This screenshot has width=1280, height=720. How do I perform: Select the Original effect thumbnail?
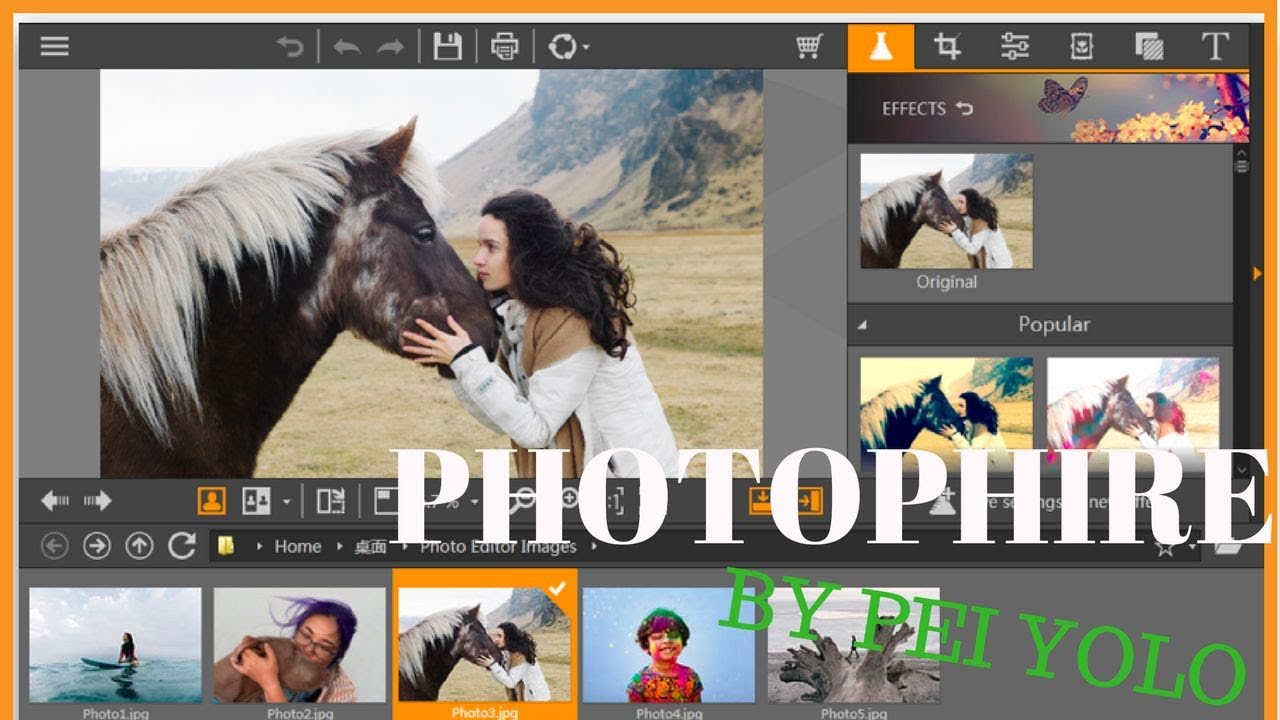point(946,211)
